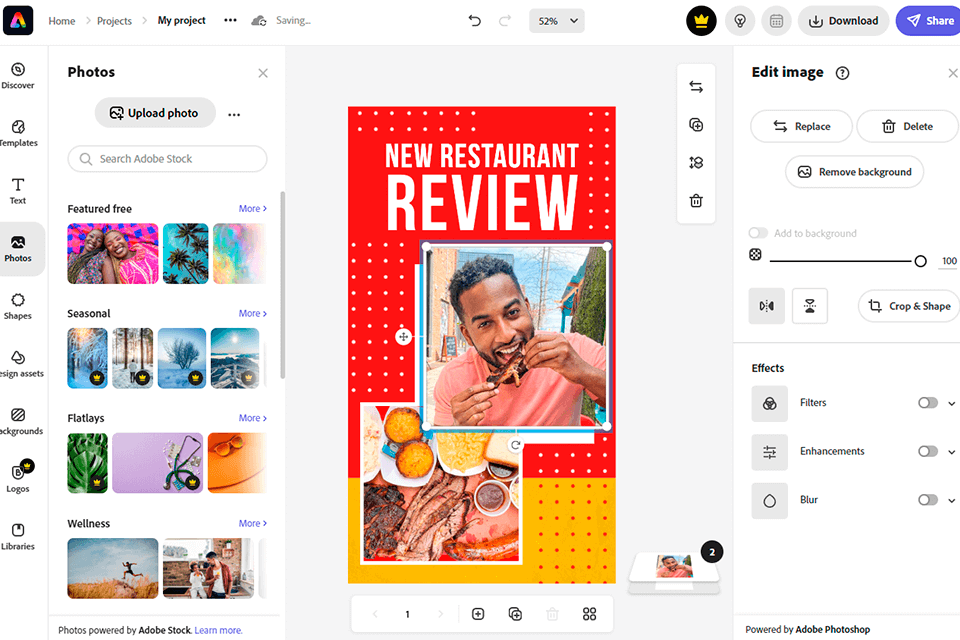
Task: Open the Edit image help icon
Action: (x=842, y=73)
